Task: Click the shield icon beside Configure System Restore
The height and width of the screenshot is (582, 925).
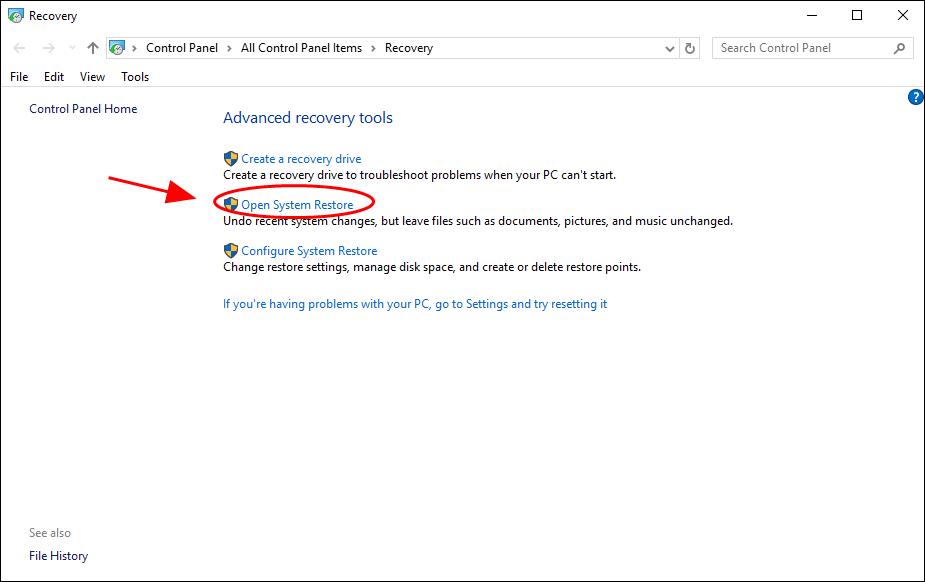Action: tap(231, 251)
